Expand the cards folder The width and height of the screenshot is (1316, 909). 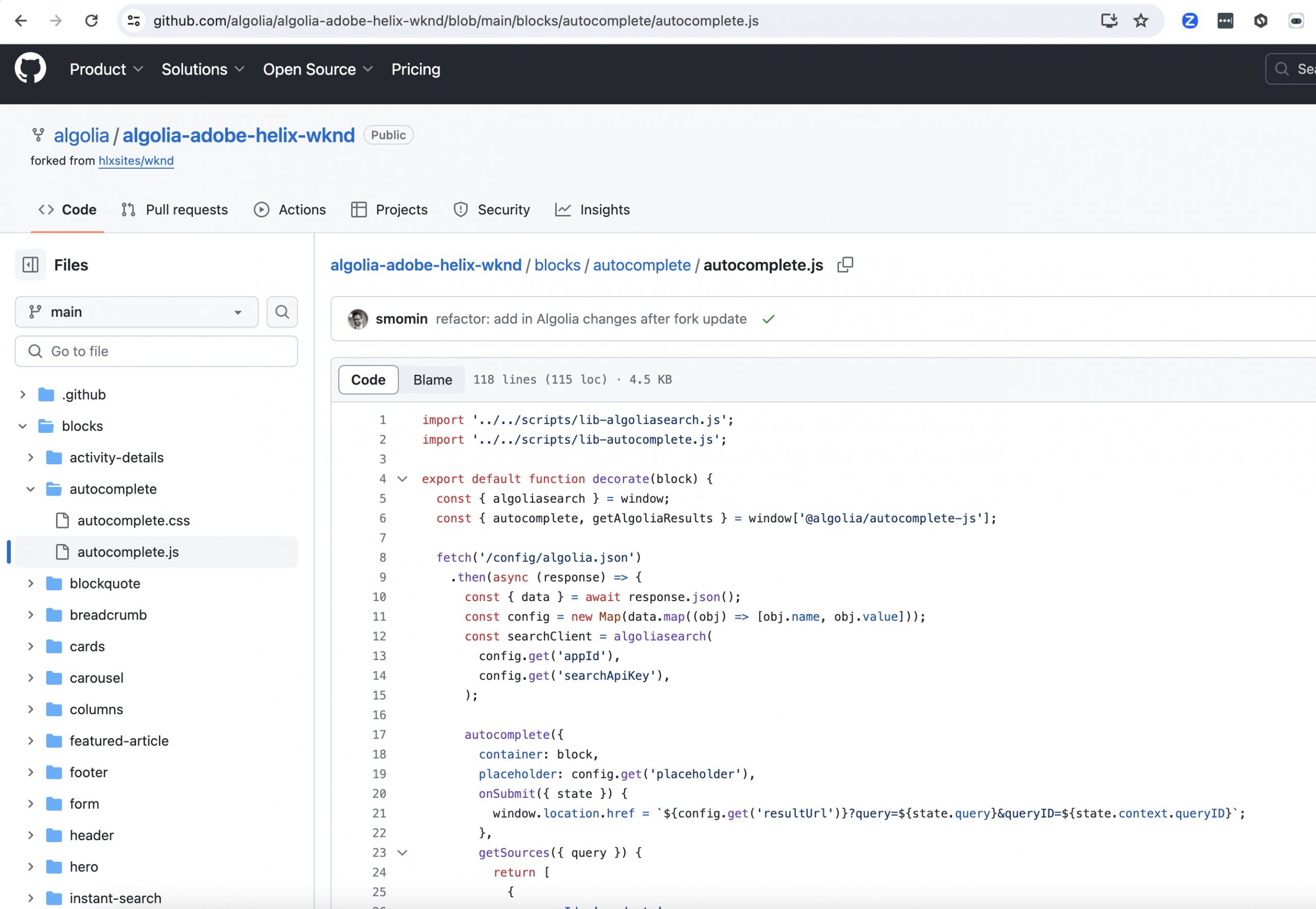[x=31, y=646]
